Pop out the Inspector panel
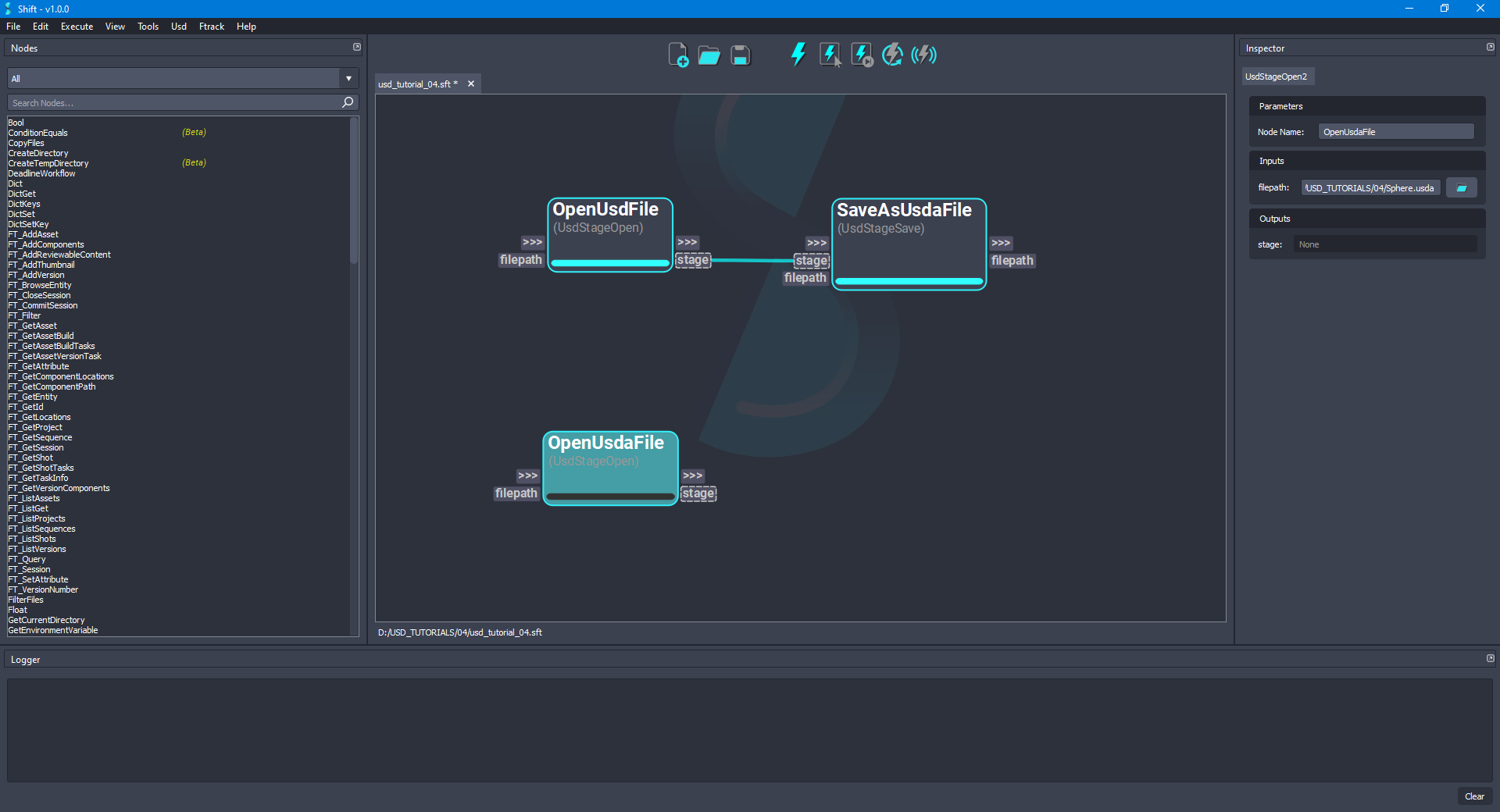Image resolution: width=1500 pixels, height=812 pixels. 1489,47
